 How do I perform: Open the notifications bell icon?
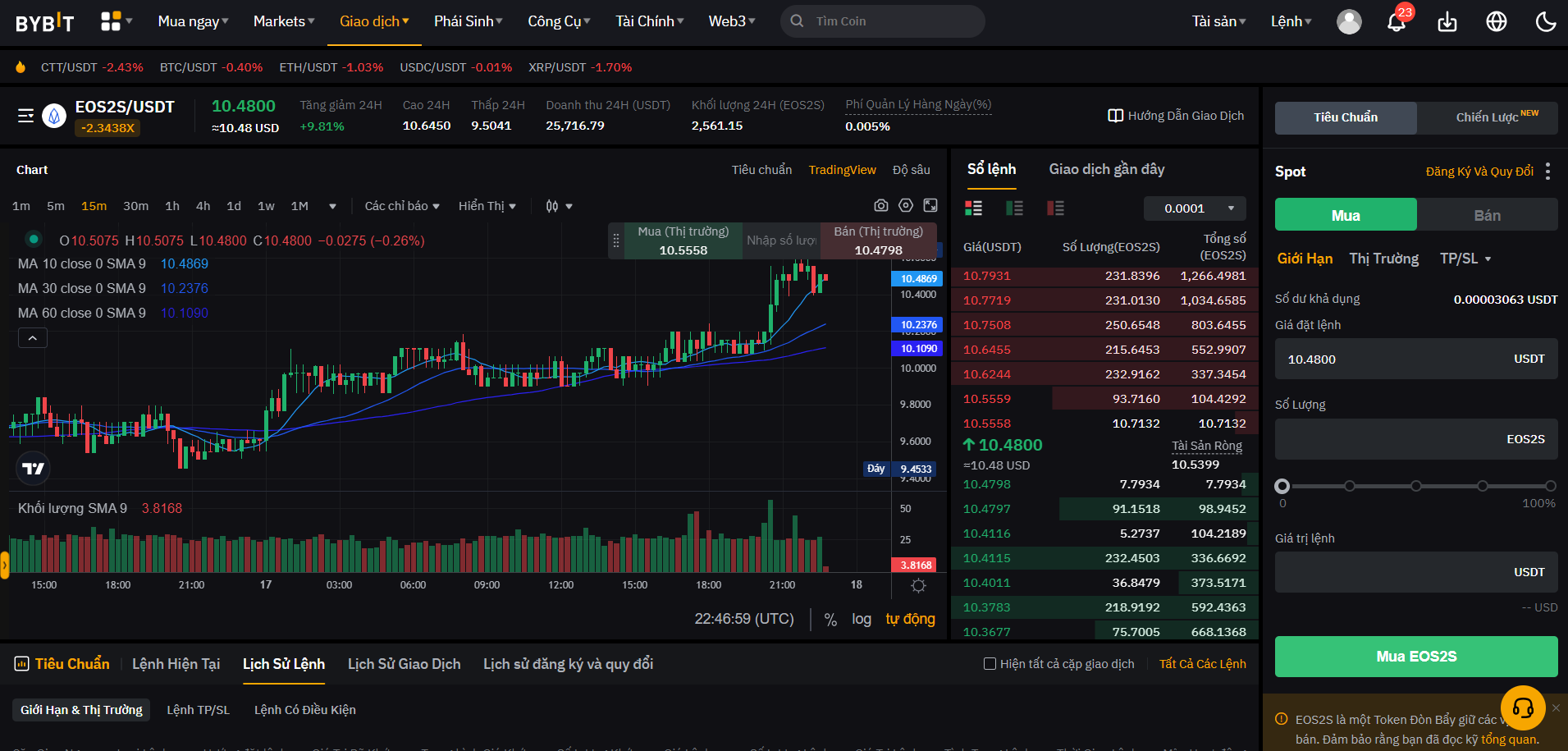1396,22
